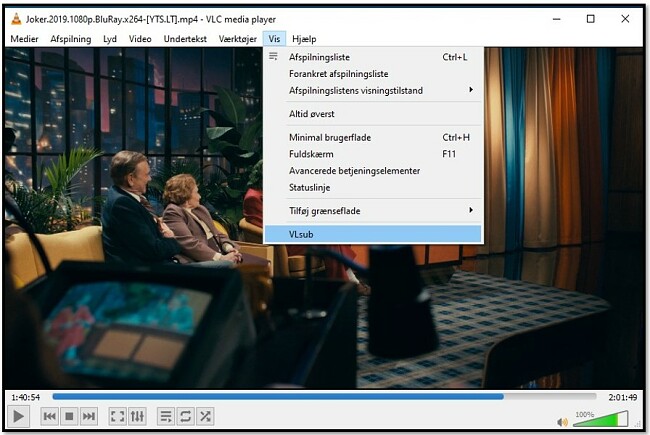Open the Undertekst menu

pyautogui.click(x=185, y=39)
